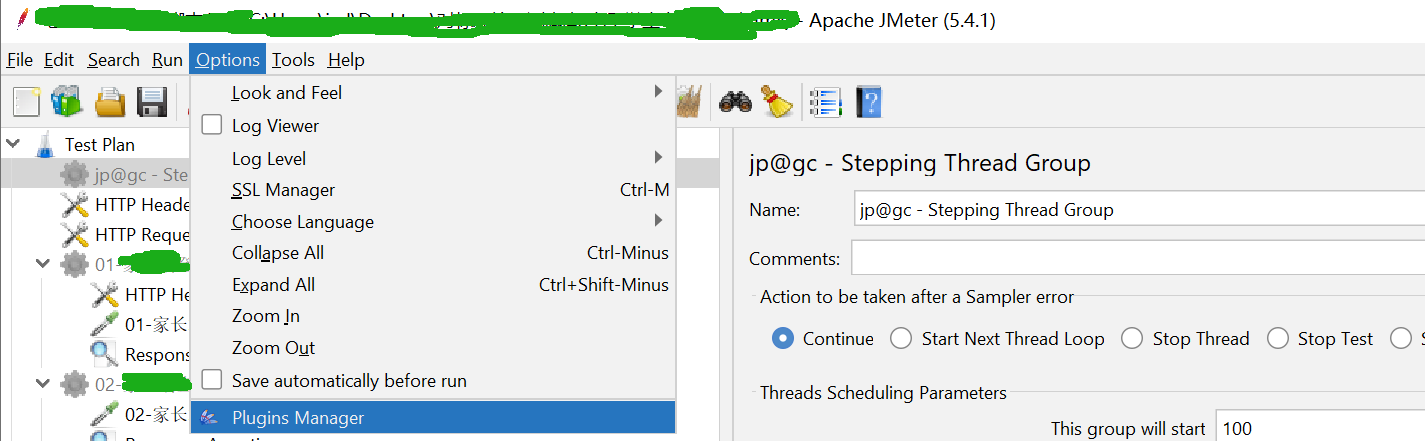Enable Save automatically before run checkbox
The width and height of the screenshot is (1425, 441).
(x=212, y=380)
